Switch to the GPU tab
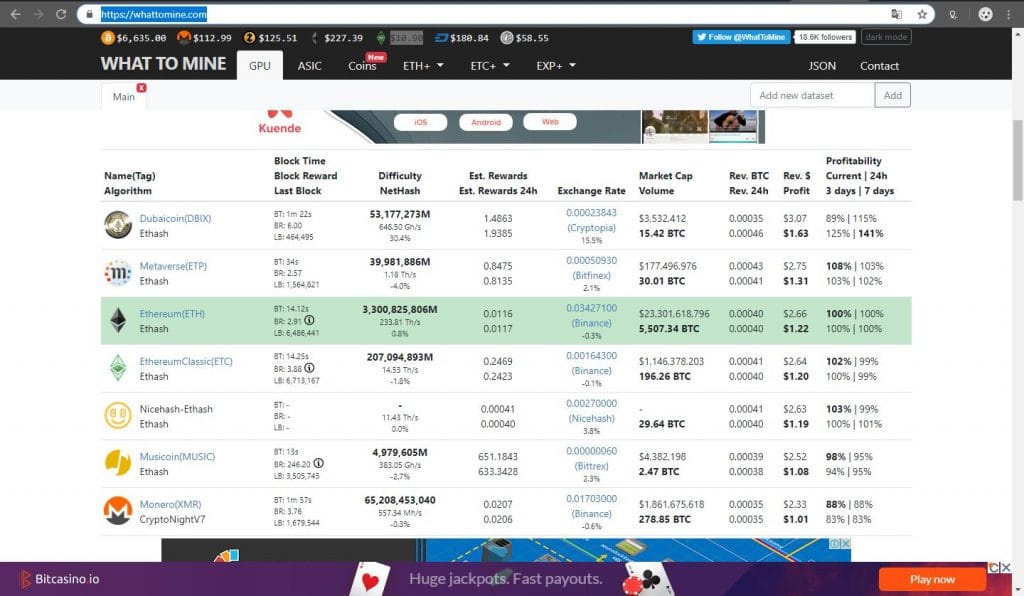Image resolution: width=1024 pixels, height=596 pixels. 259,65
